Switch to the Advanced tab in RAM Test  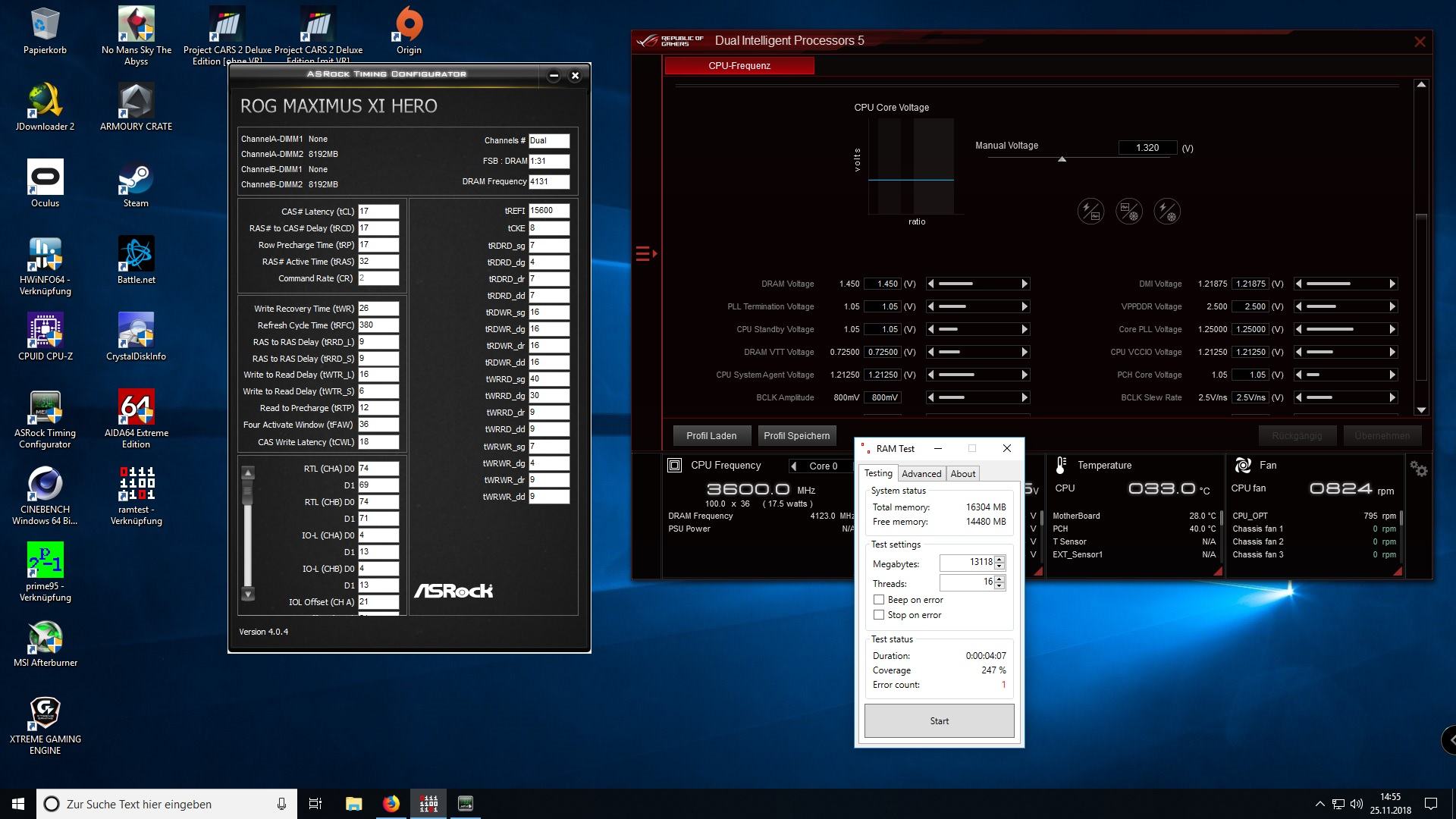(x=921, y=473)
